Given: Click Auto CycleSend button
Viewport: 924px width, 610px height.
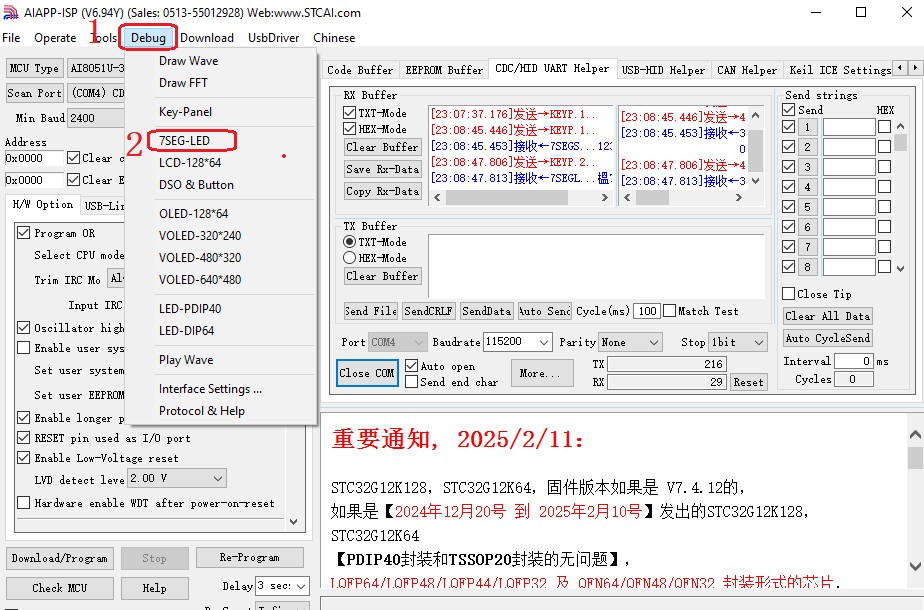Looking at the screenshot, I should (827, 338).
